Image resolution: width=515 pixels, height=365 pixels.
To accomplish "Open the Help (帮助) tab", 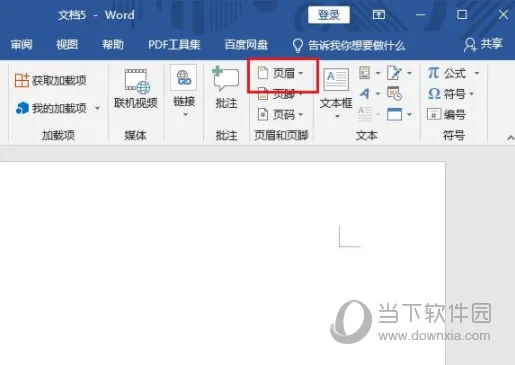I will (x=113, y=45).
